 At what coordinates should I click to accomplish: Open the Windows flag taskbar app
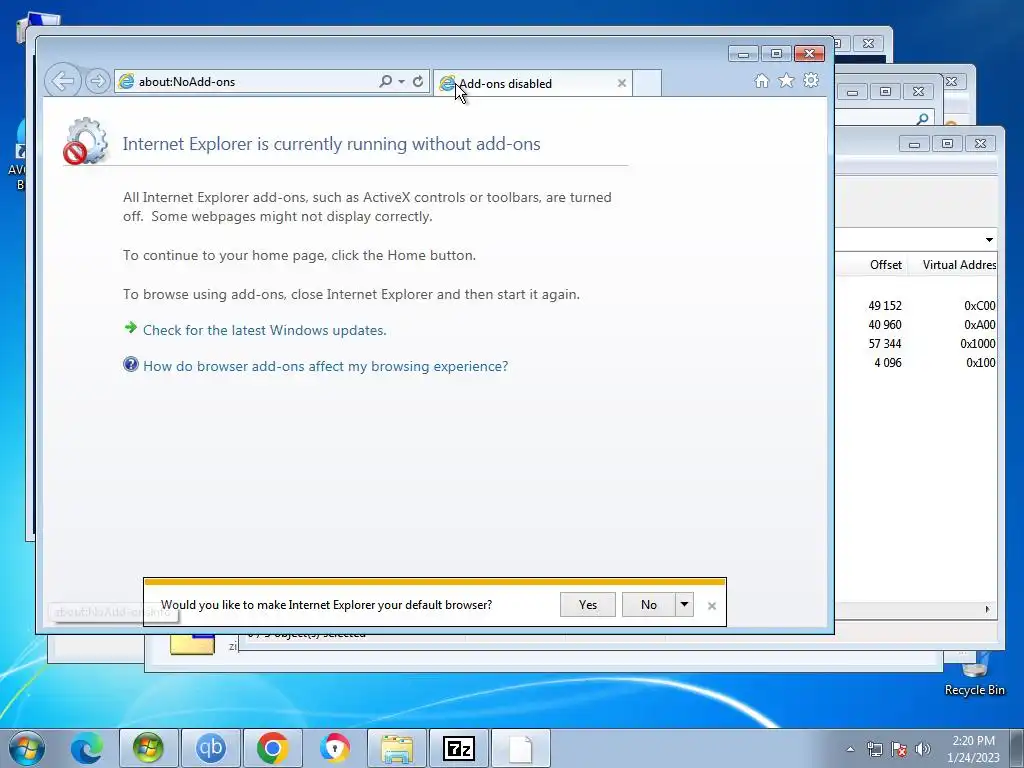pyautogui.click(x=148, y=748)
